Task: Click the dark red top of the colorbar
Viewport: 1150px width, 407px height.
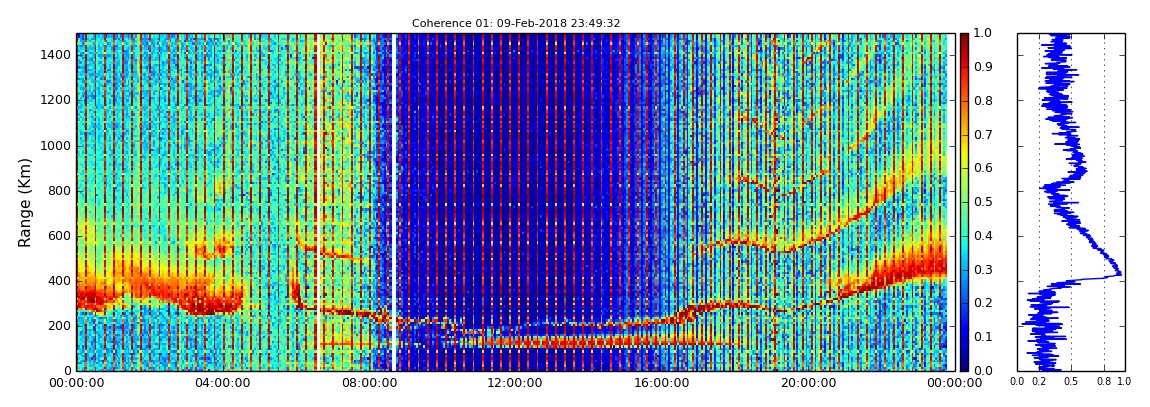Action: click(x=964, y=38)
